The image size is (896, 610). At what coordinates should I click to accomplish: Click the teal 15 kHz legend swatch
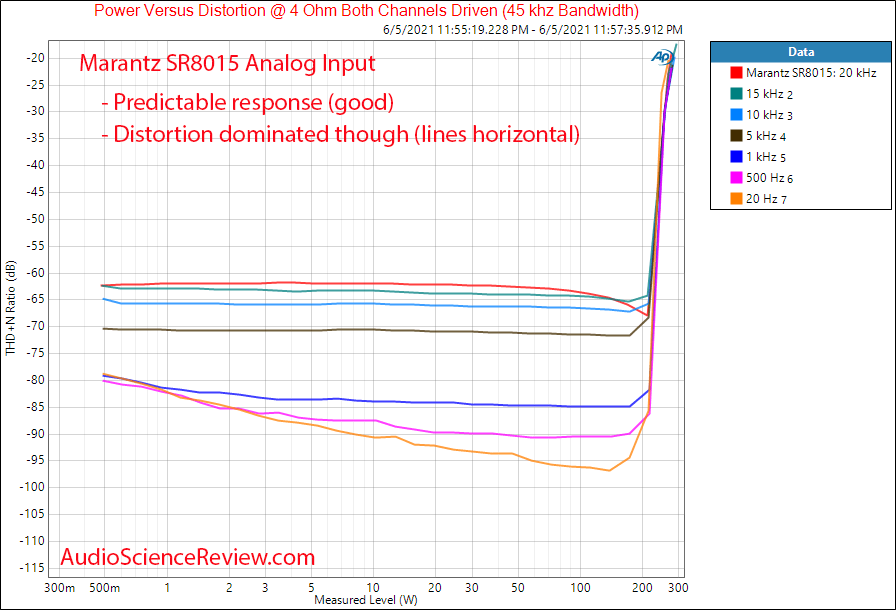click(x=736, y=94)
